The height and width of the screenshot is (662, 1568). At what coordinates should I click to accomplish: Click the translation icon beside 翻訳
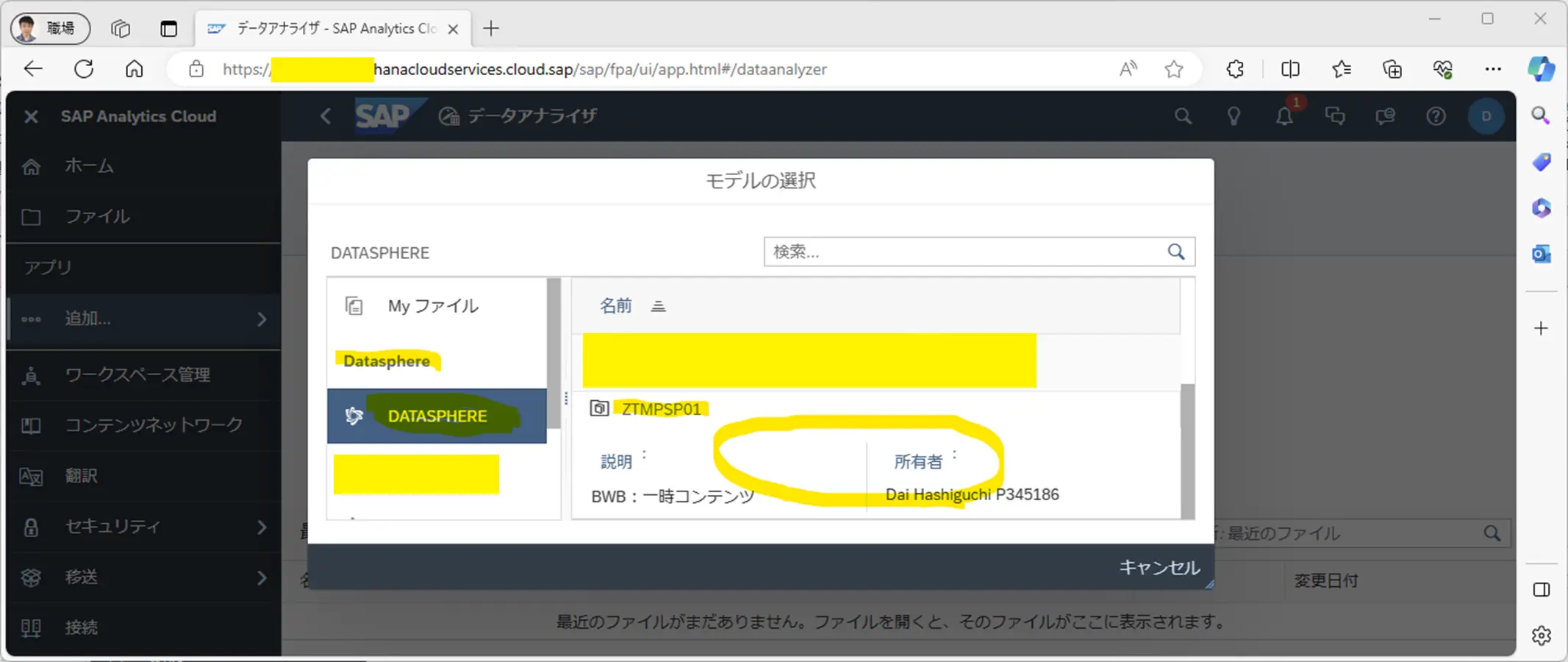coord(31,477)
